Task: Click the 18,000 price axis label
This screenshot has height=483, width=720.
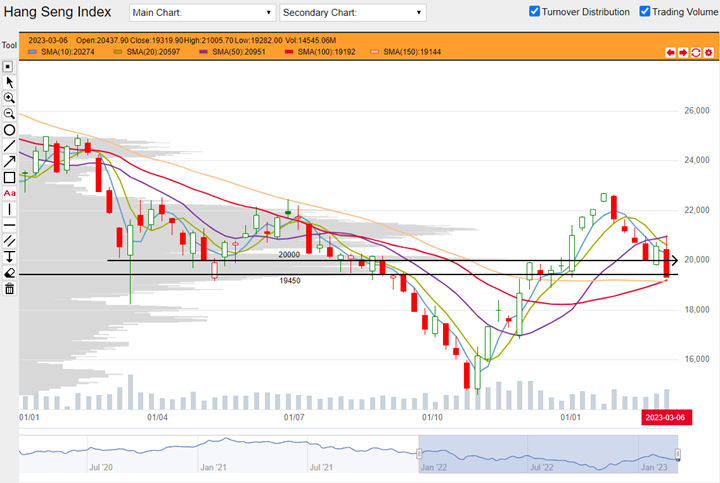Action: (x=697, y=309)
